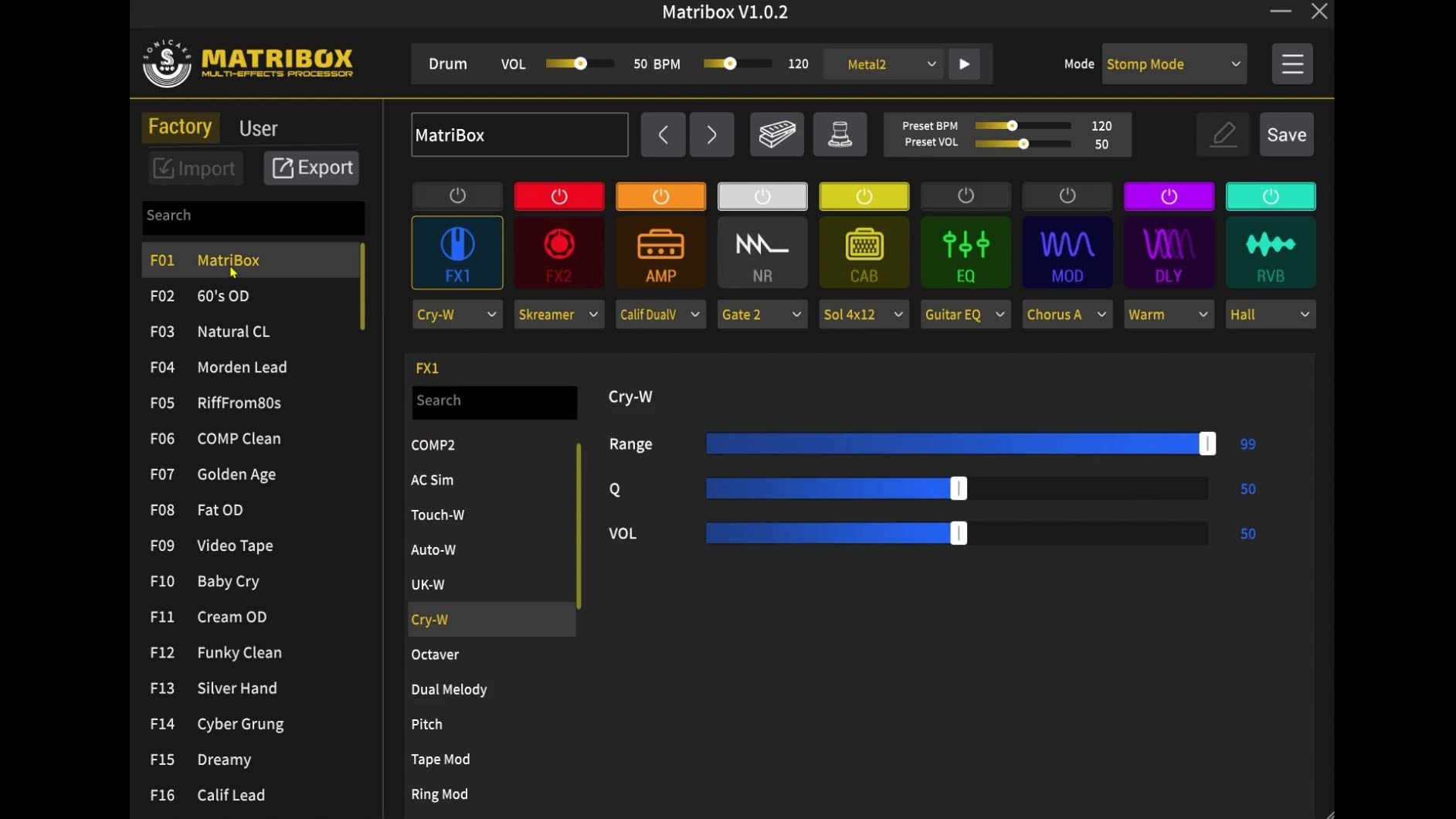Open the Sol 4x12 cabinet dropdown
1456x819 pixels.
pyautogui.click(x=864, y=314)
